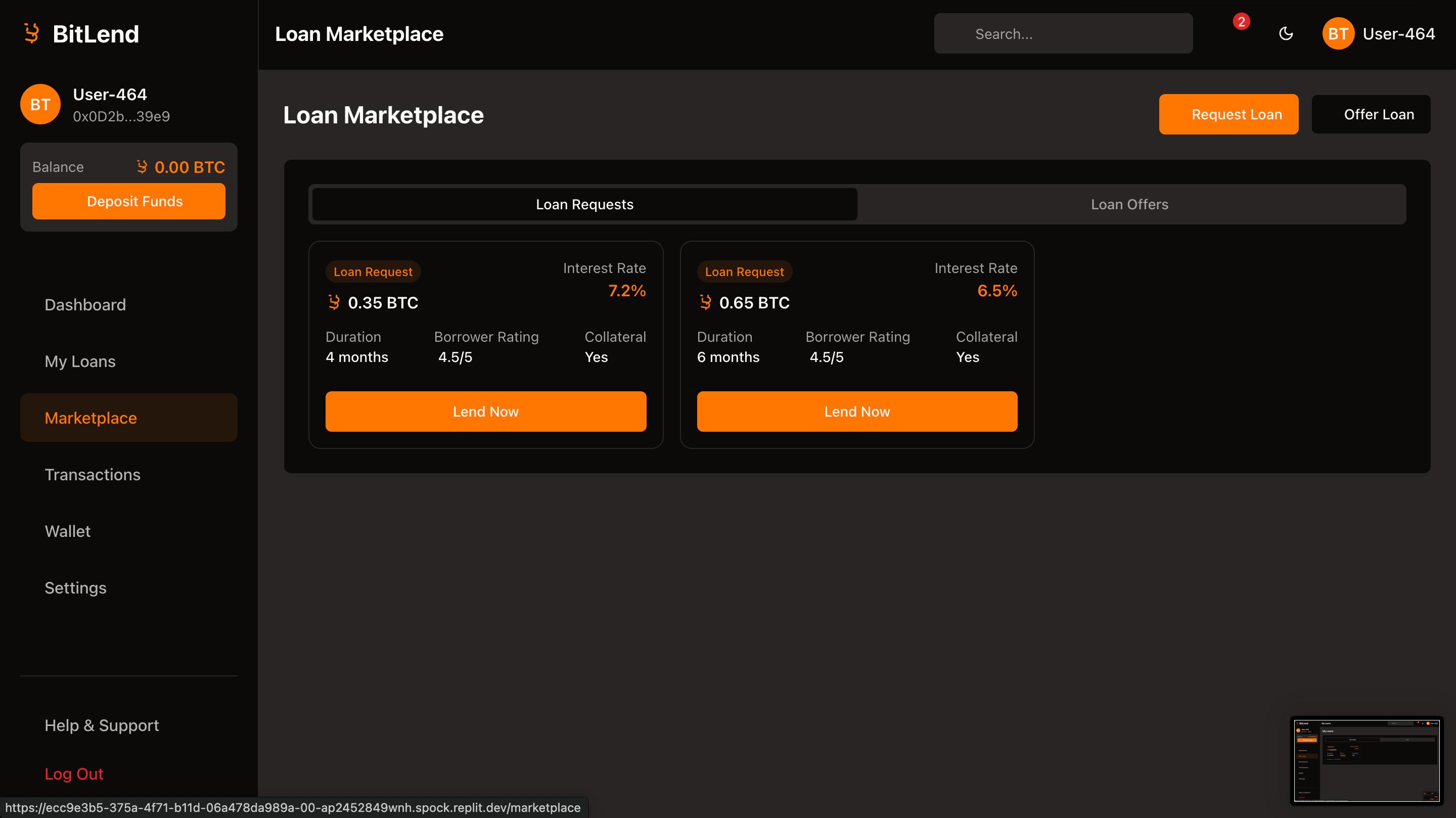Viewport: 1456px width, 818px height.
Task: Open Dashboard from the sidebar
Action: 85,305
